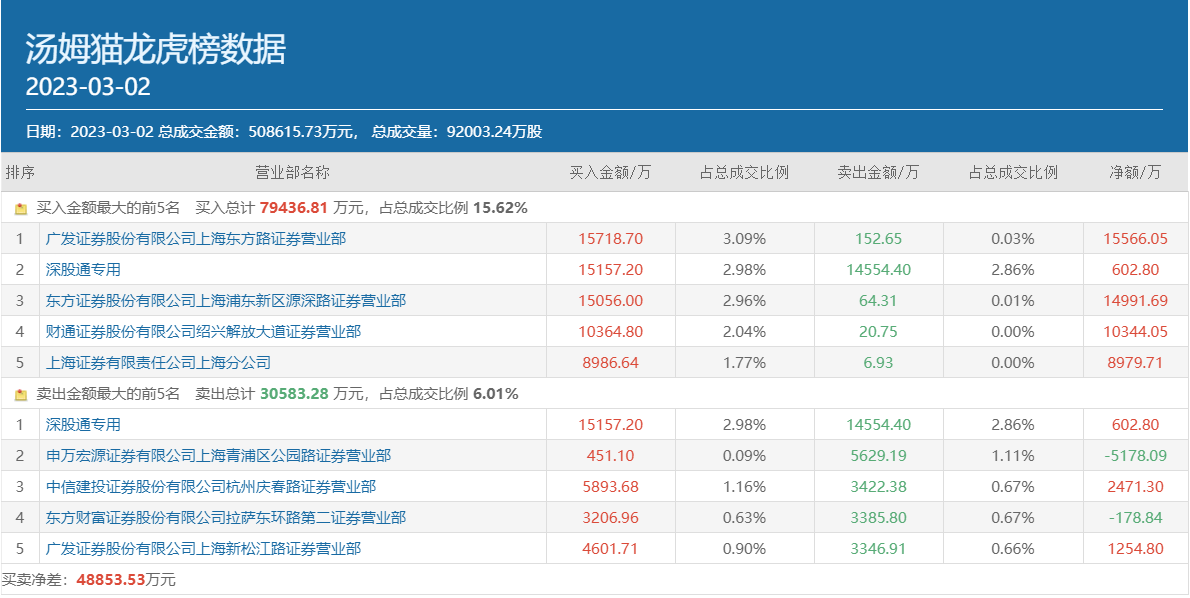
Task: Click the 排序 column header
Action: [x=20, y=173]
